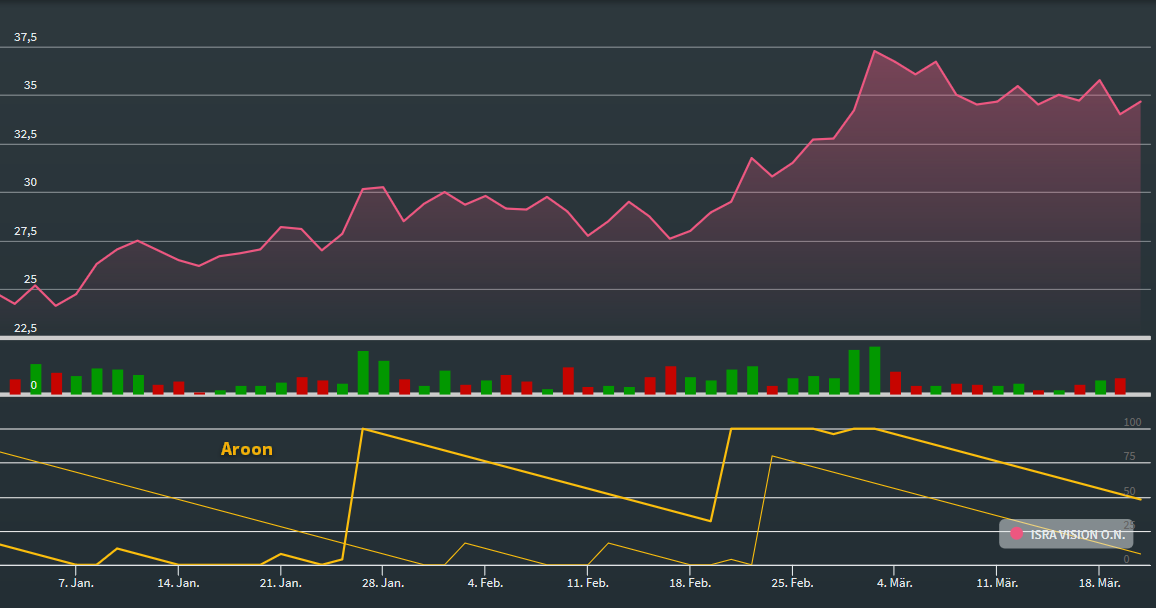Select the 25. Feb. date label
Viewport: 1156px width, 608px height.
(x=791, y=582)
